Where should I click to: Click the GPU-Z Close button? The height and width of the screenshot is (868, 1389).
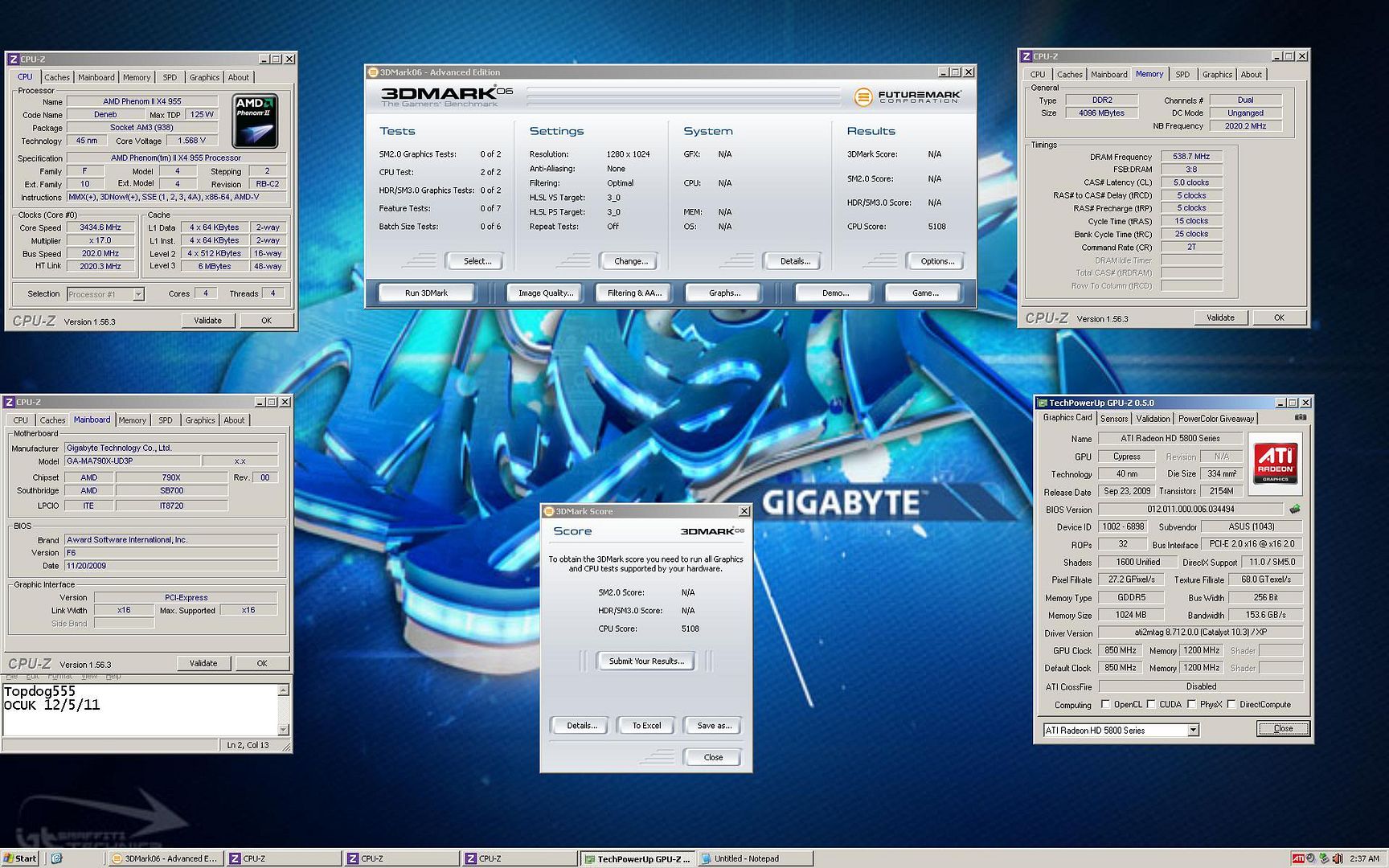click(1283, 729)
